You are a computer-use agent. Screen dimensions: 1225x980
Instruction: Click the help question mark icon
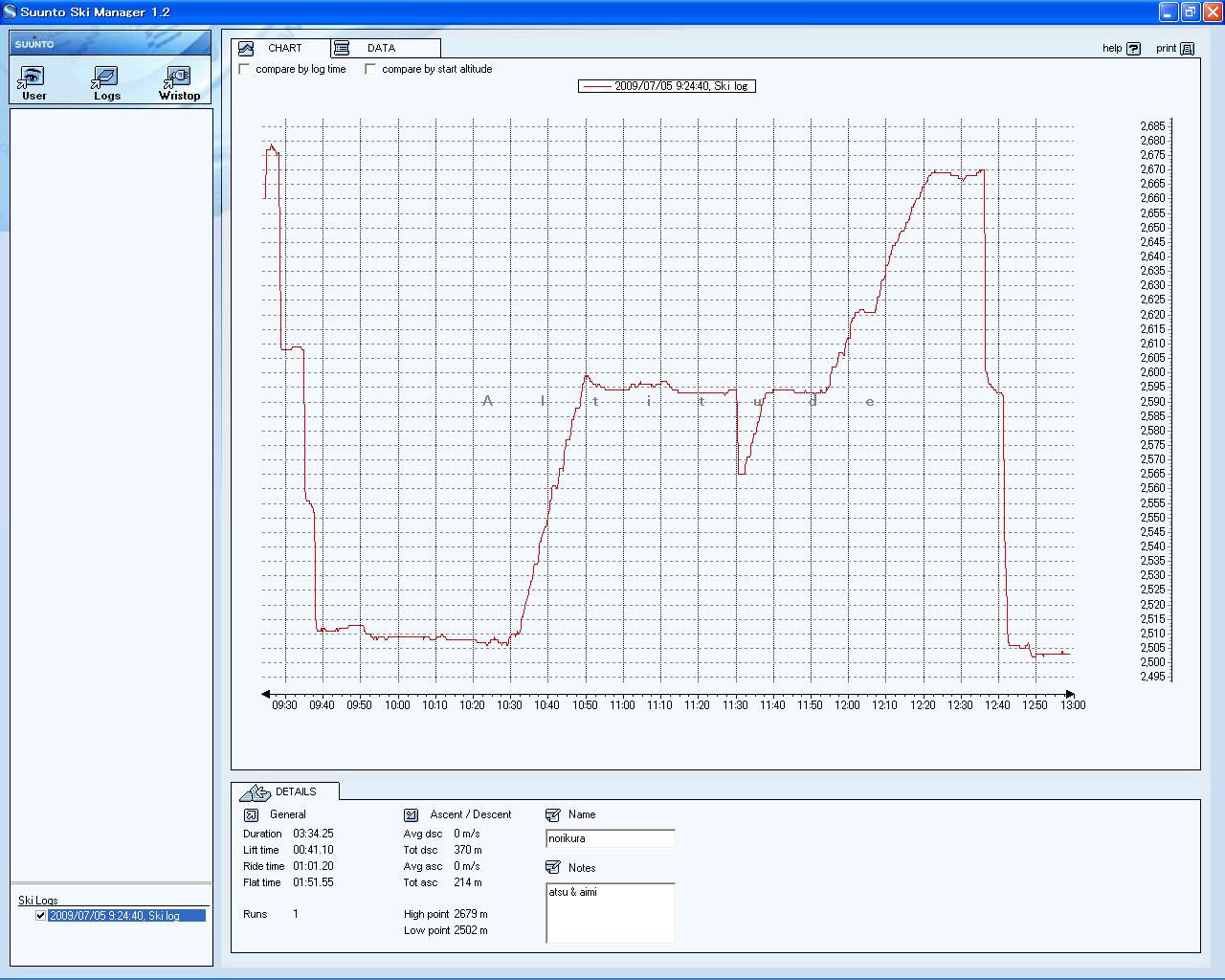pos(1134,48)
